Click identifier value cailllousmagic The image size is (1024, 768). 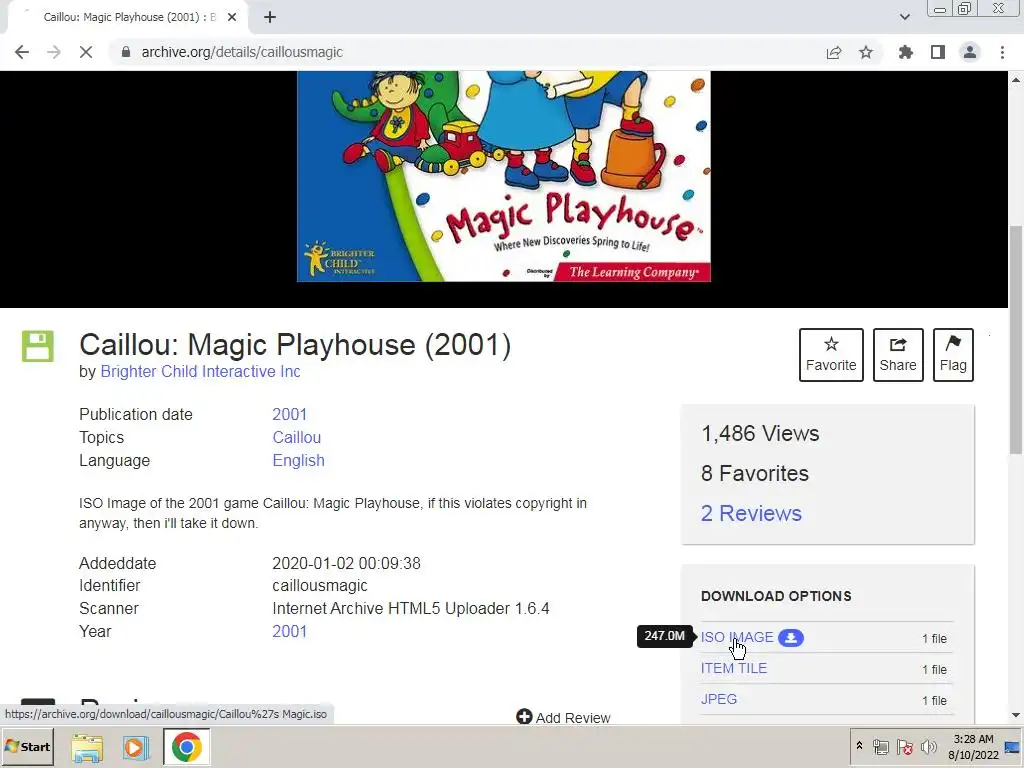point(320,586)
